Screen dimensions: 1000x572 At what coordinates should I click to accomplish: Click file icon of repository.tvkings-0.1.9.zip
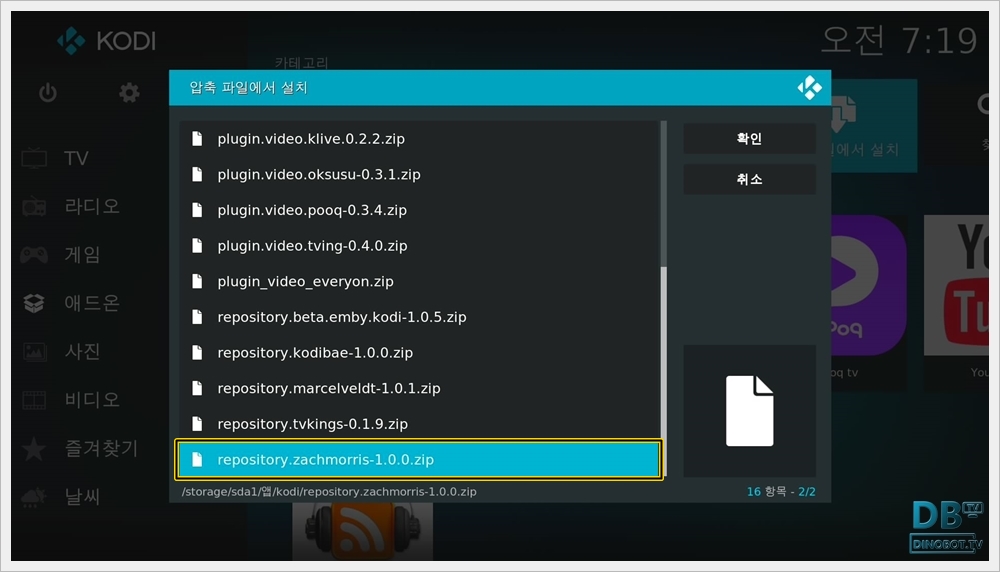[x=197, y=424]
